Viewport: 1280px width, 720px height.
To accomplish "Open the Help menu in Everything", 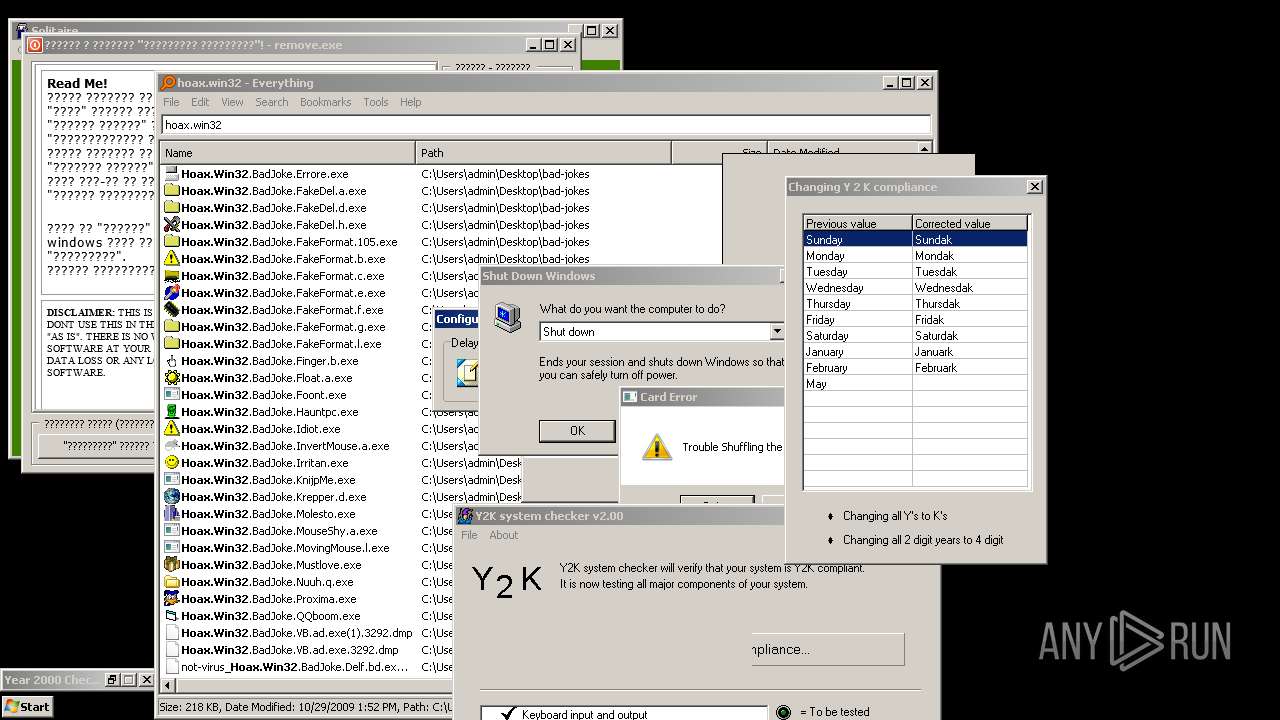I will [410, 102].
